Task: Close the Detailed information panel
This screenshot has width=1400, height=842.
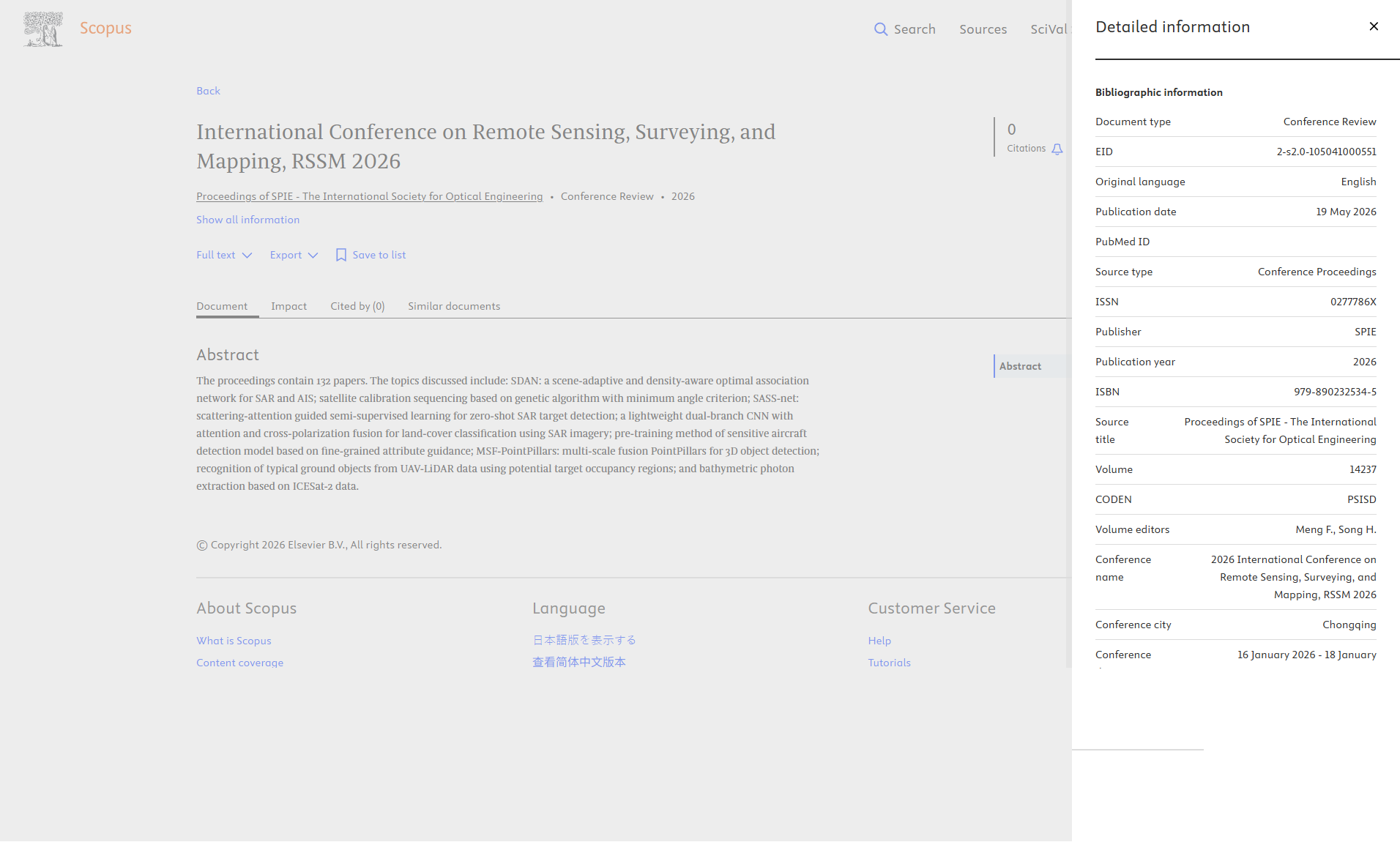Action: [1374, 26]
